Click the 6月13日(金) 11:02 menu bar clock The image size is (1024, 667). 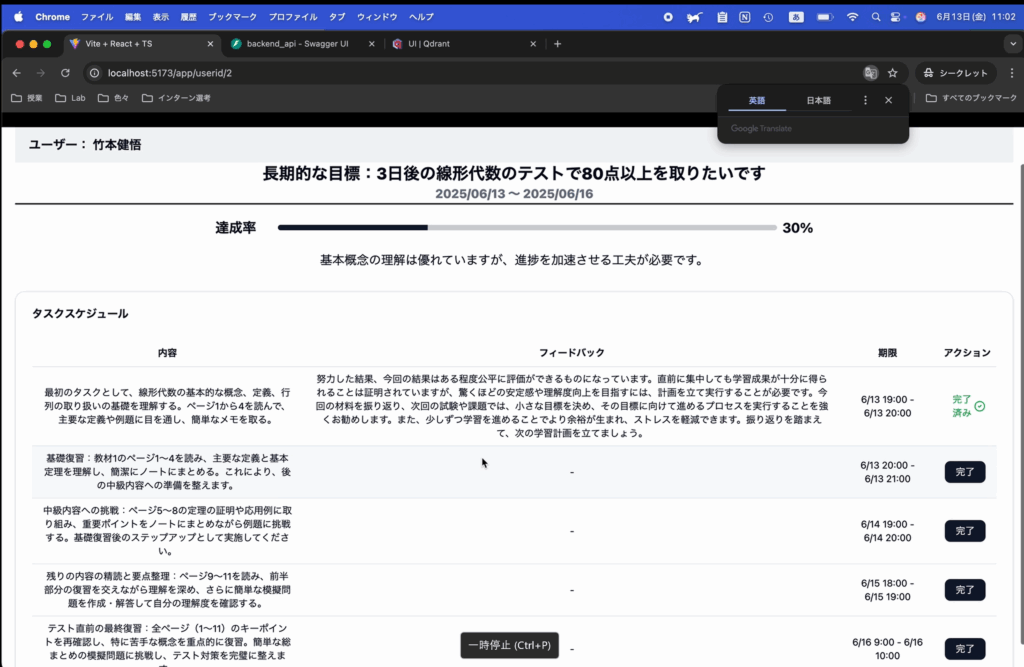coord(976,17)
